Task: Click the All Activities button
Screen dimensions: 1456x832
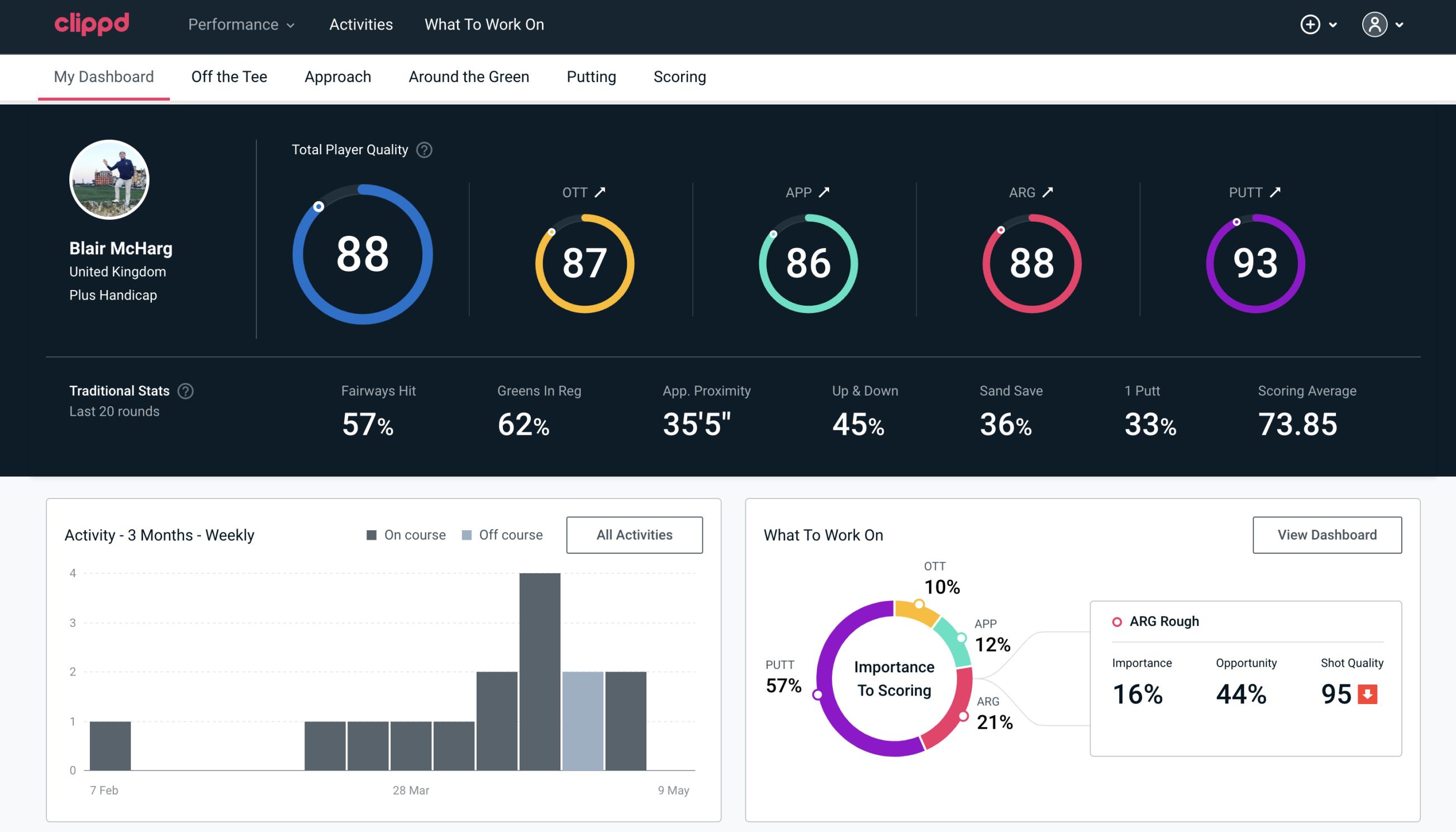Action: 634,535
